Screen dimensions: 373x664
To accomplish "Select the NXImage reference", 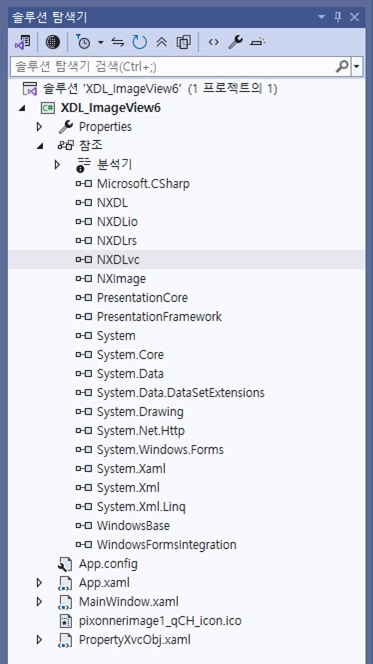I will click(121, 279).
